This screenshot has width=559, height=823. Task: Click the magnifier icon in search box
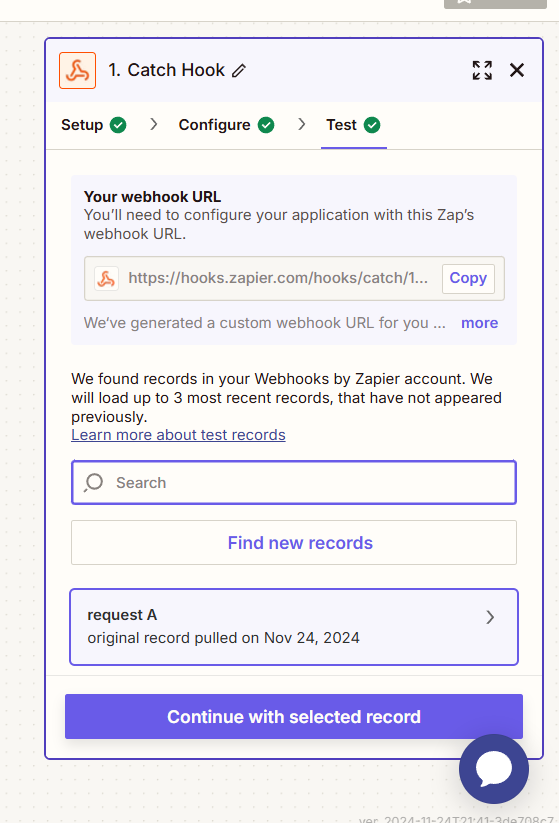94,482
